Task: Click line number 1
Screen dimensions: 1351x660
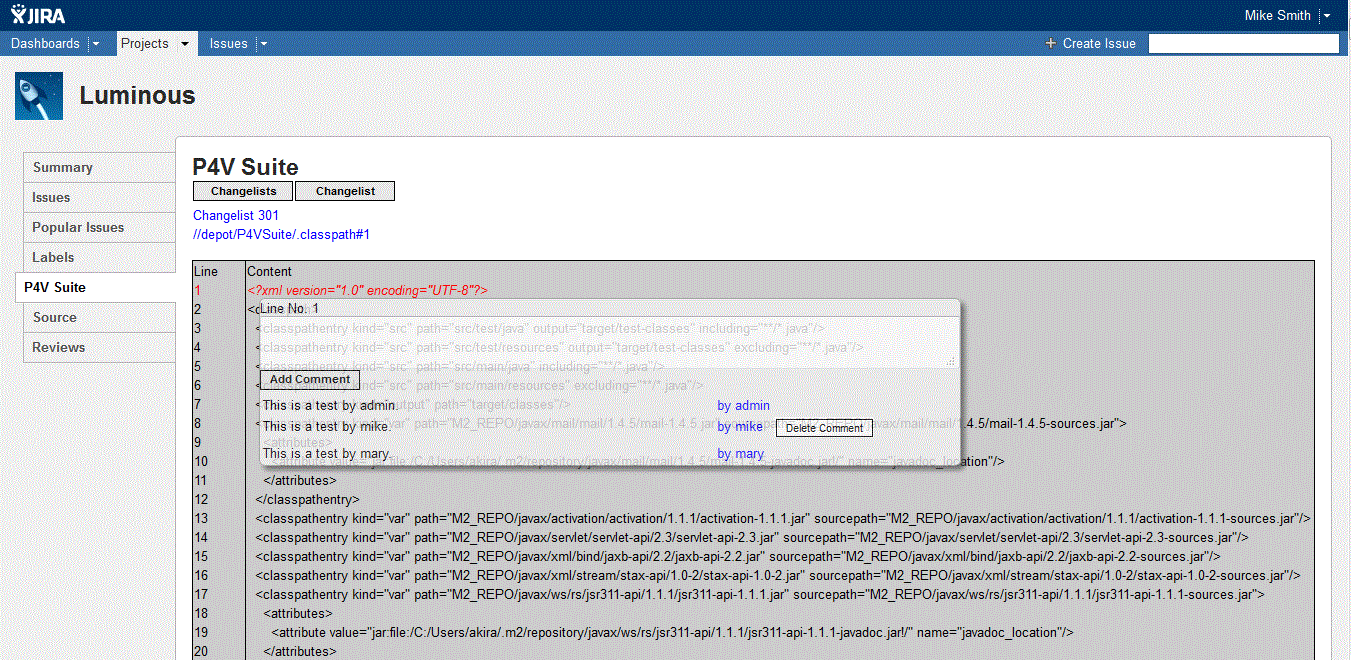Action: coord(198,291)
